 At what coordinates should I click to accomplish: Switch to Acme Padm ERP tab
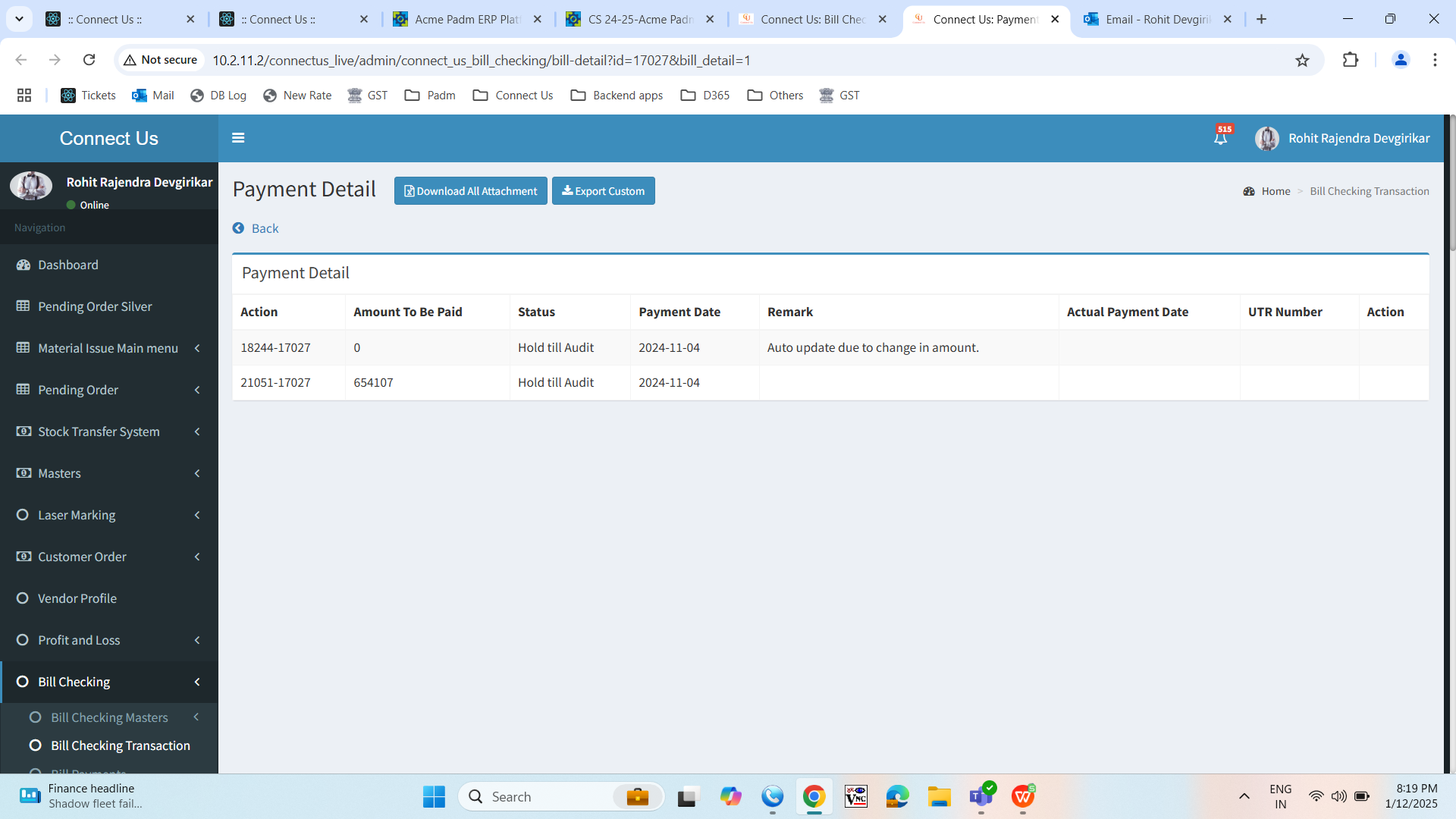tap(467, 19)
